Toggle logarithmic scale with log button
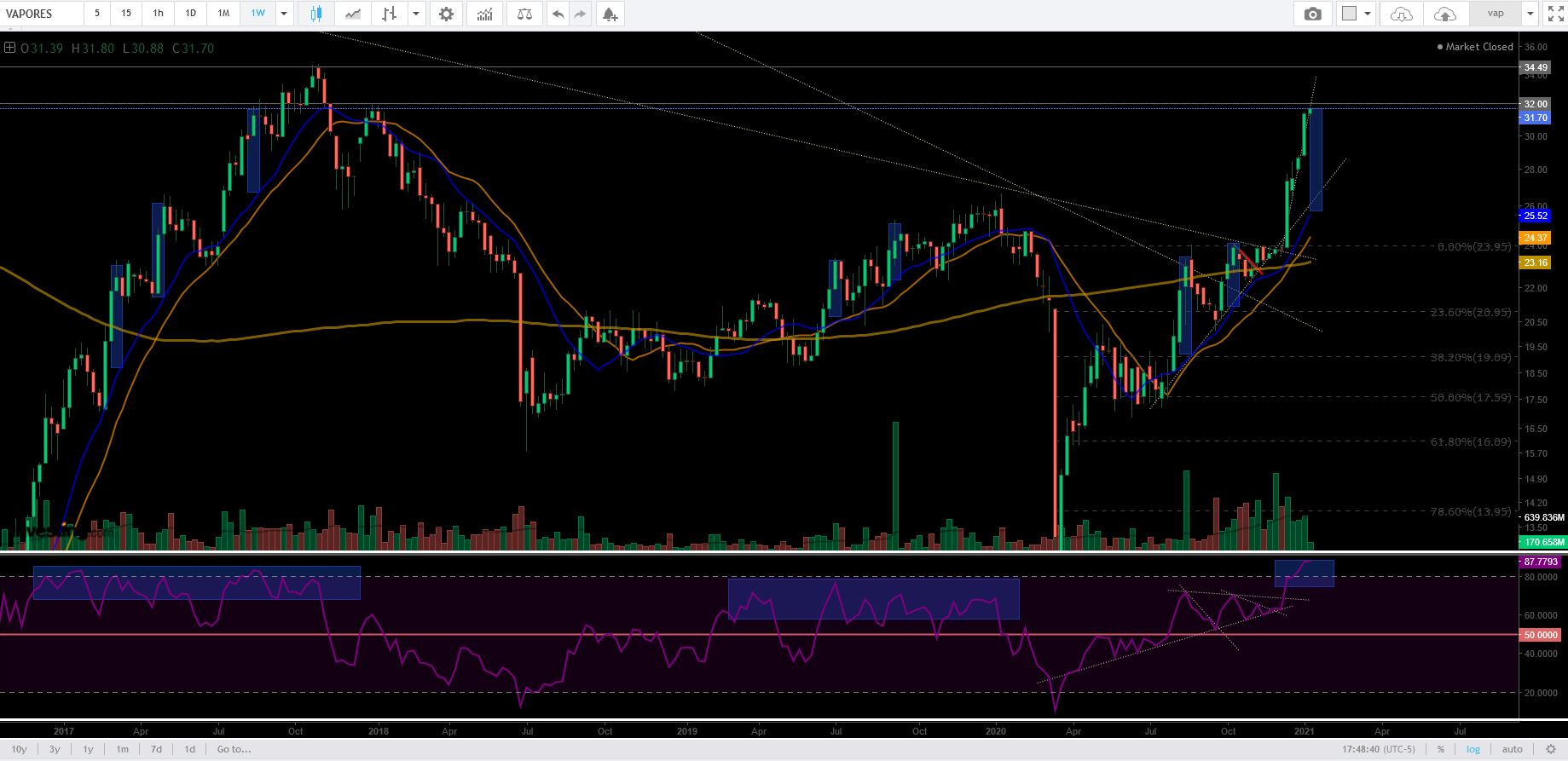 (1473, 749)
